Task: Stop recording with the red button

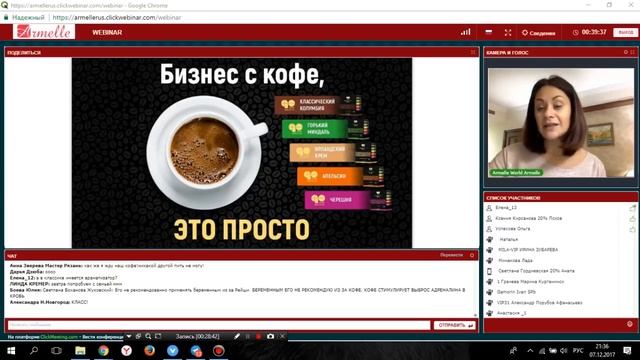Action: 258,336
